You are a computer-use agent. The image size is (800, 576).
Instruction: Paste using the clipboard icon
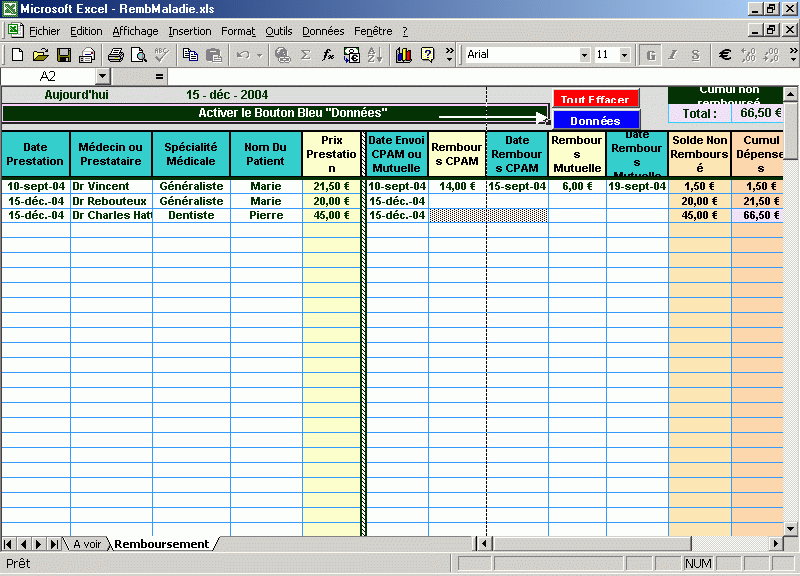click(x=214, y=55)
